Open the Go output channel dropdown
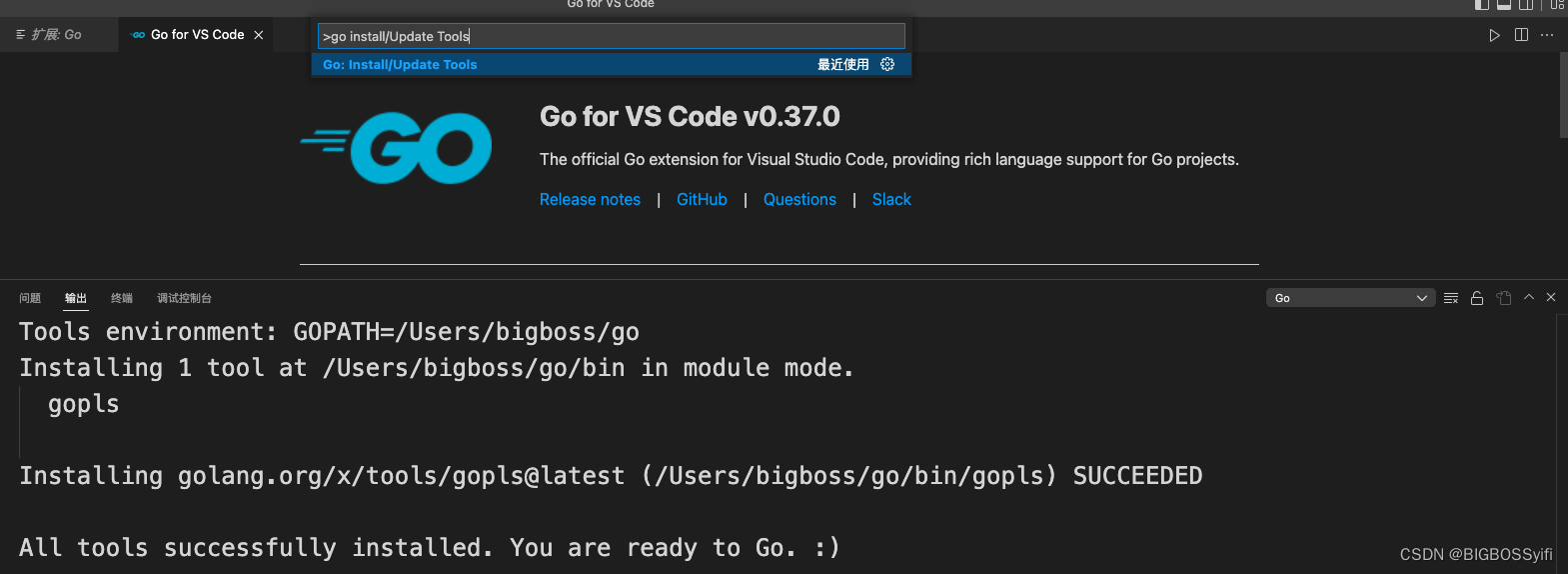 point(1350,298)
